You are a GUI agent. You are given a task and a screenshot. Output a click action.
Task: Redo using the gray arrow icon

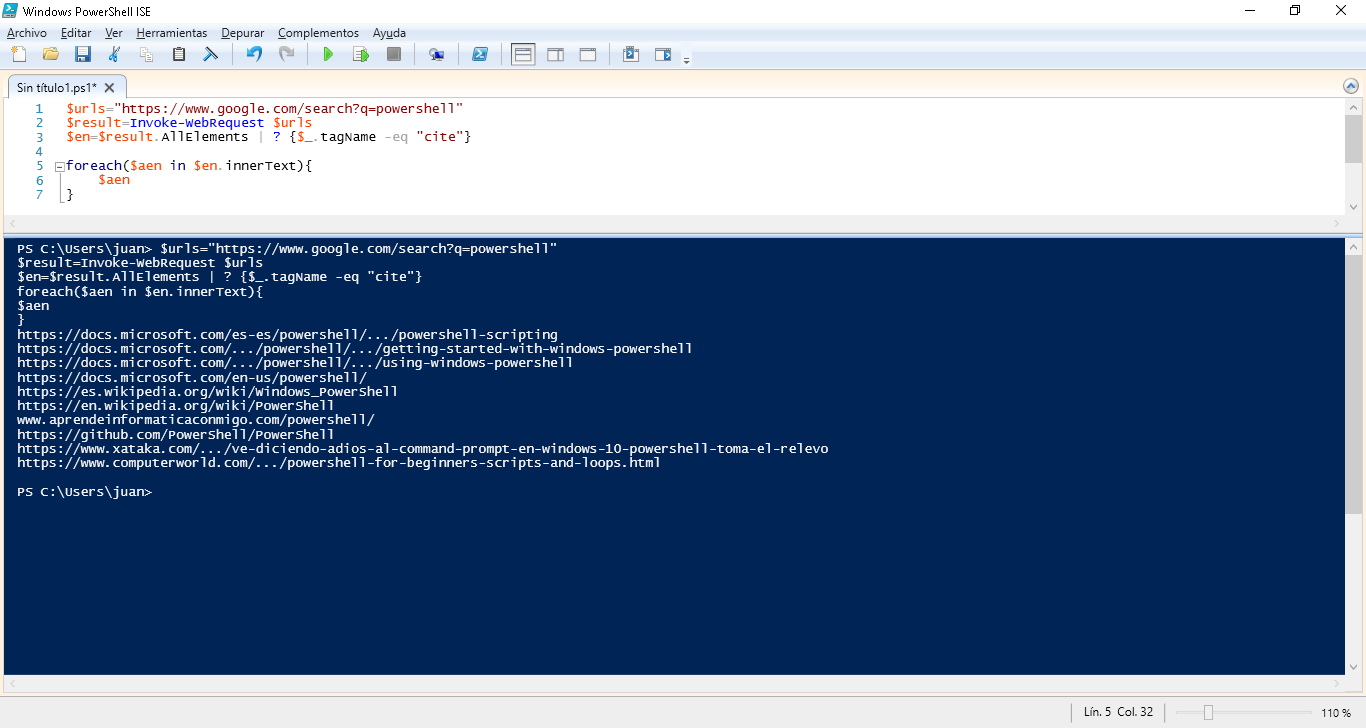click(x=286, y=54)
